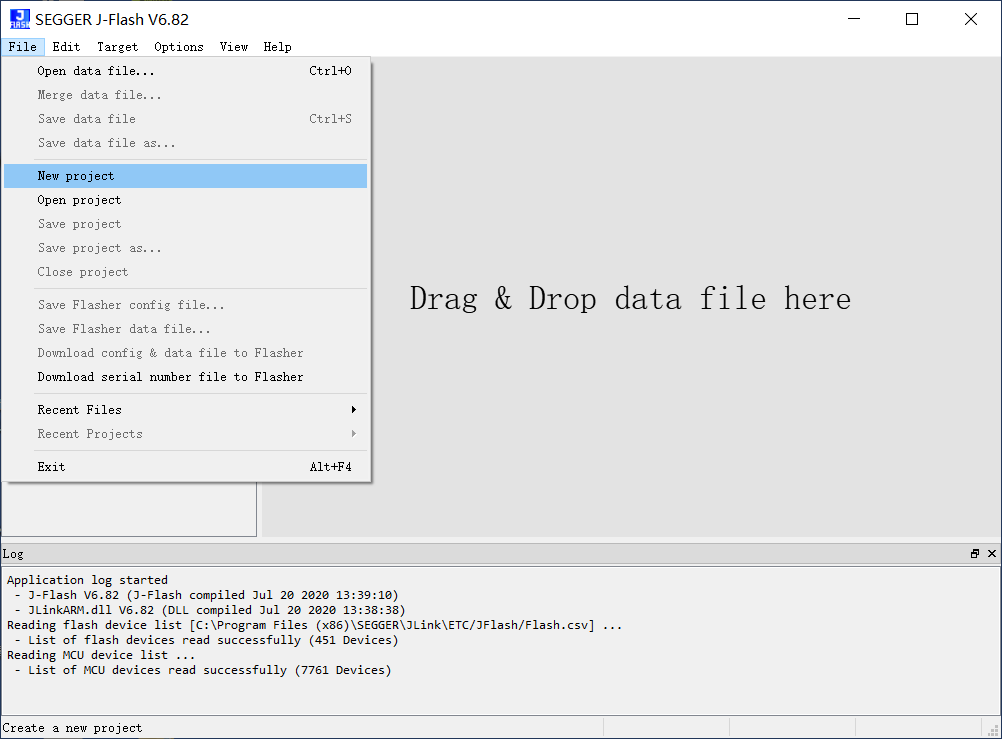This screenshot has height=739, width=1002.
Task: Open the Recent Files submenu
Action: tap(185, 410)
